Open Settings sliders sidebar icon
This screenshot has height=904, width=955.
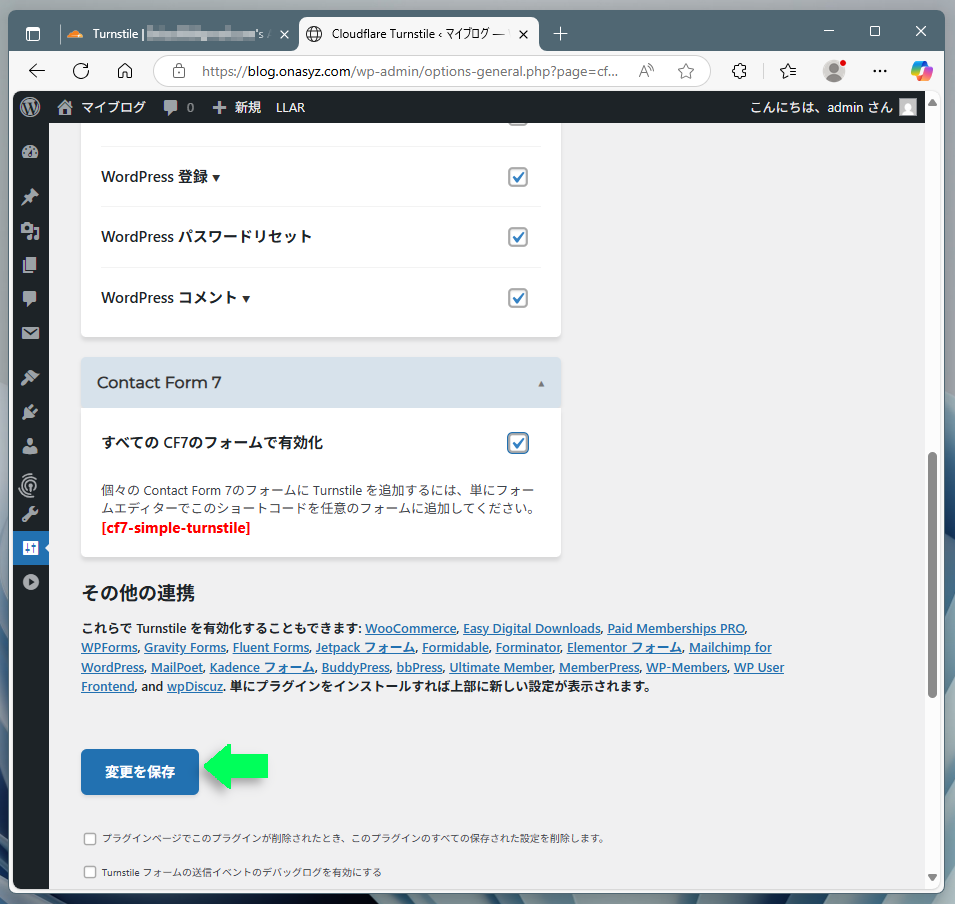[x=30, y=548]
